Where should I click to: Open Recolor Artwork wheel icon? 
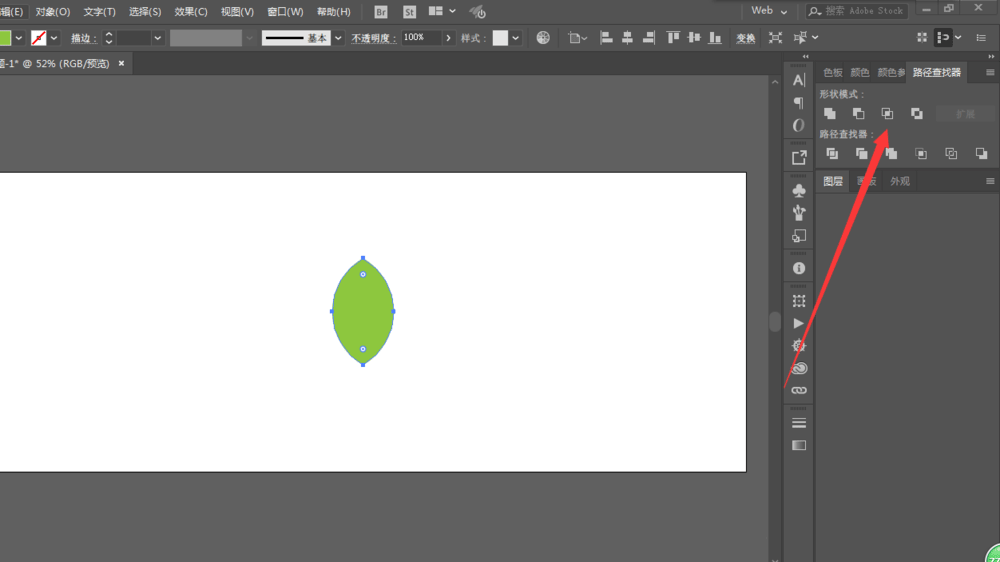pyautogui.click(x=543, y=38)
